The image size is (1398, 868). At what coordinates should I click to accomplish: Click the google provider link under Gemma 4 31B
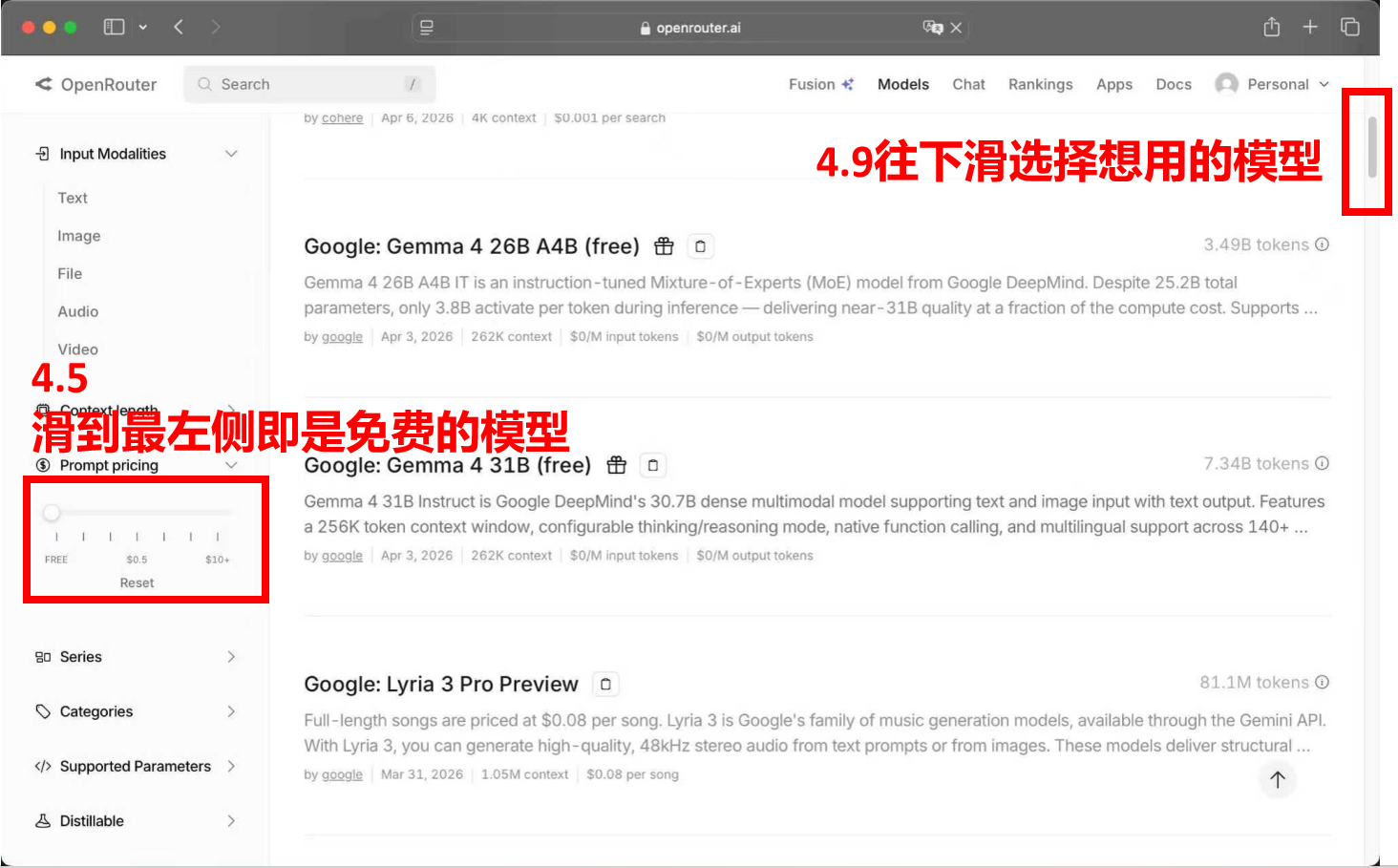[342, 555]
